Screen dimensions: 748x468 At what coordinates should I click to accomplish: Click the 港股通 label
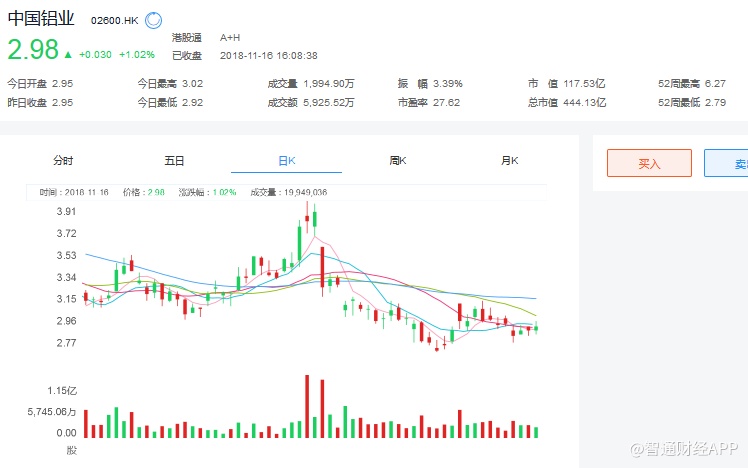187,37
